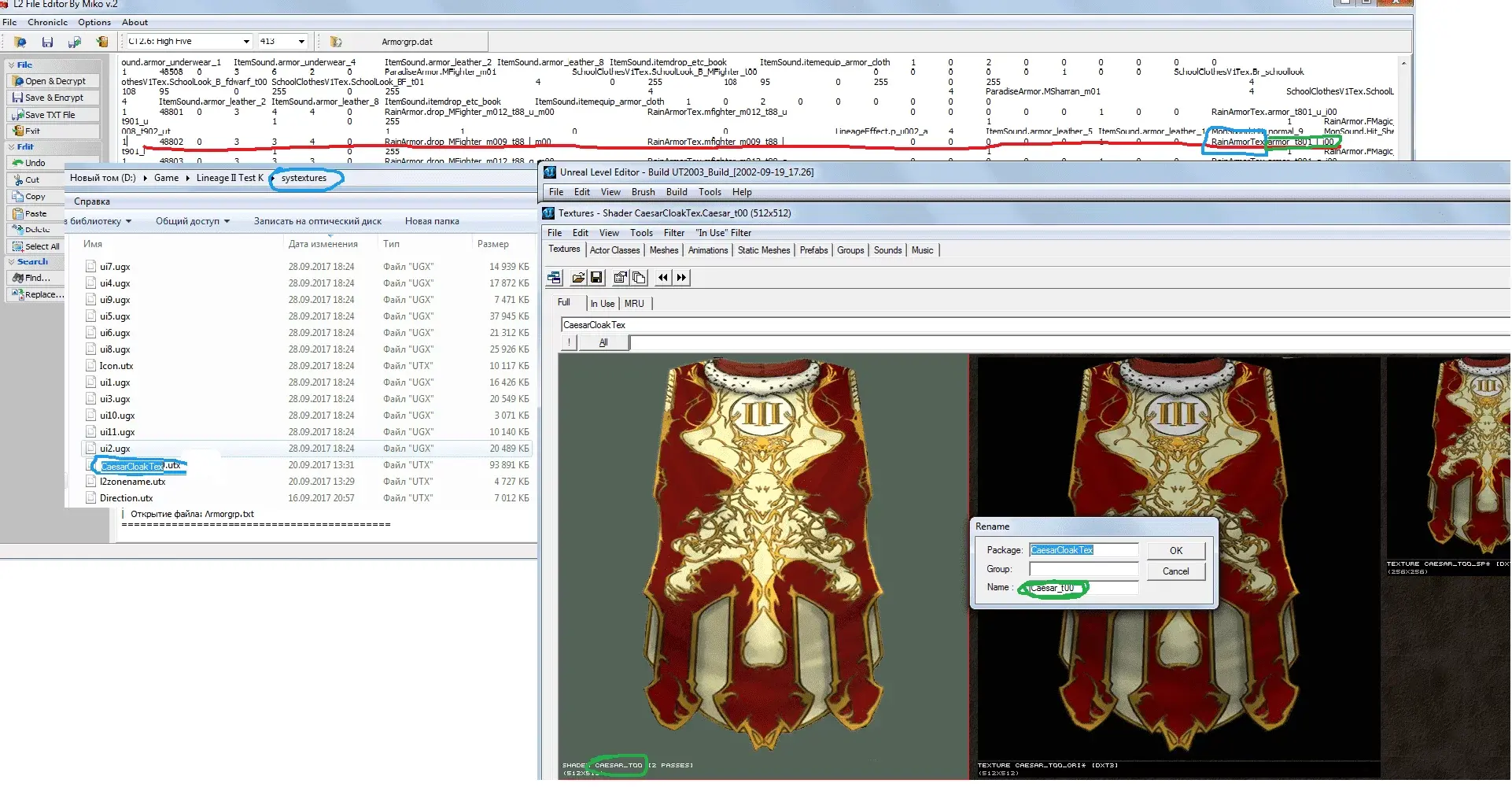The height and width of the screenshot is (787, 1512).
Task: Open the Общий доступ dropdown in Explorer
Action: coord(193,221)
